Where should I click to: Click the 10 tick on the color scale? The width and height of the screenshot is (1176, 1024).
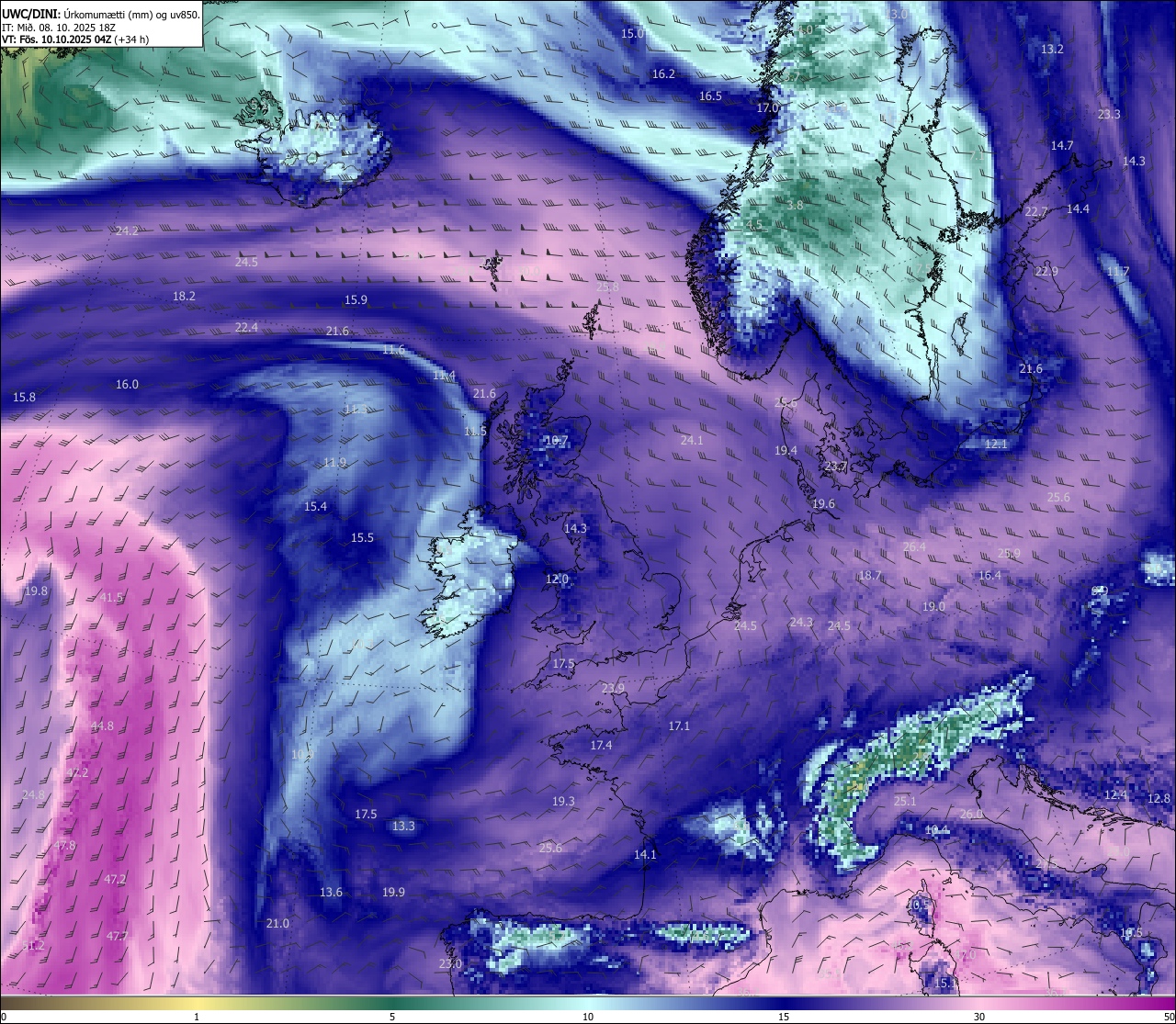tap(588, 1016)
